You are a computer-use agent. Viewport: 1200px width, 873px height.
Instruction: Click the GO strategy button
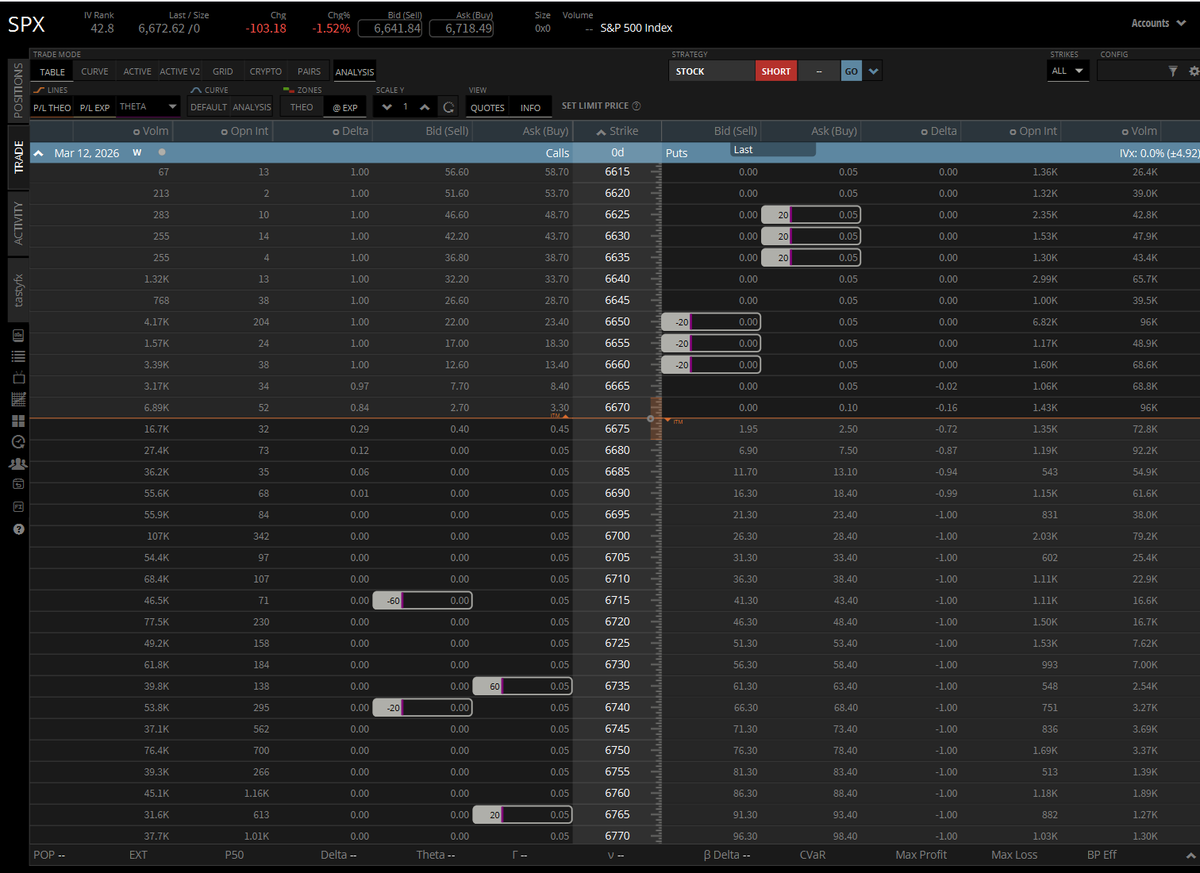851,71
